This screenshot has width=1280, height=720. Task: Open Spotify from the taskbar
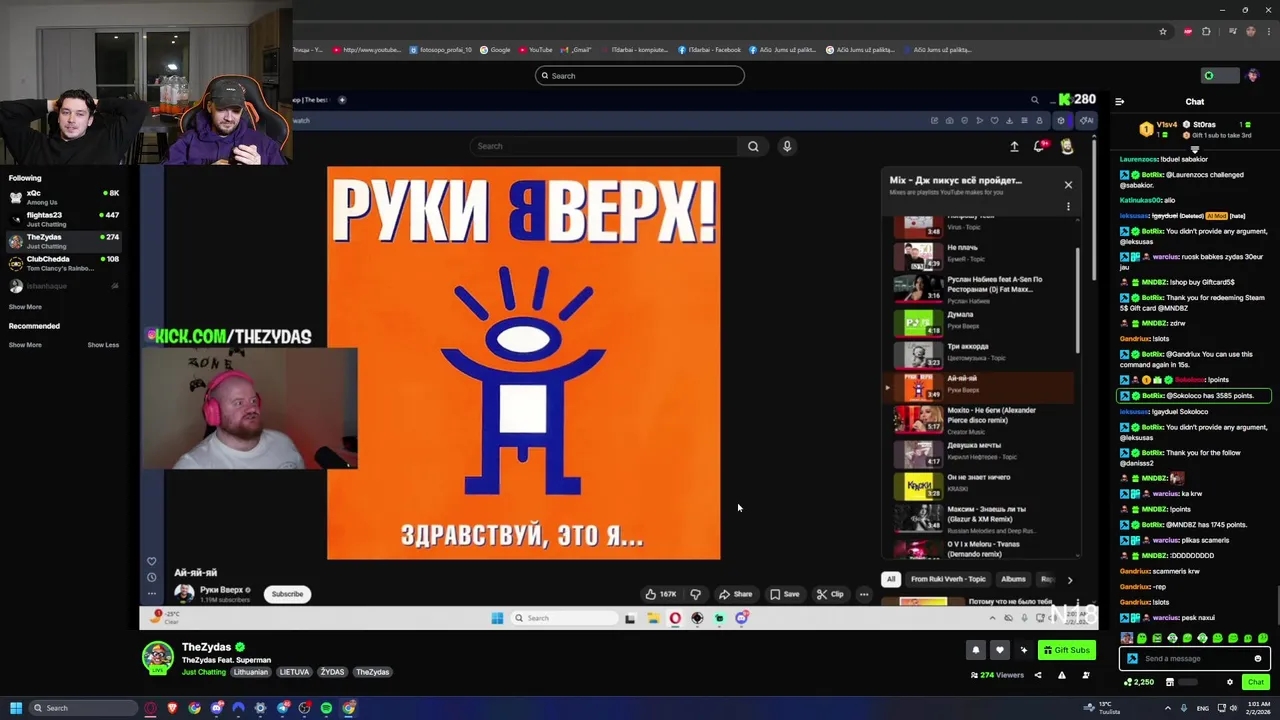tap(326, 708)
